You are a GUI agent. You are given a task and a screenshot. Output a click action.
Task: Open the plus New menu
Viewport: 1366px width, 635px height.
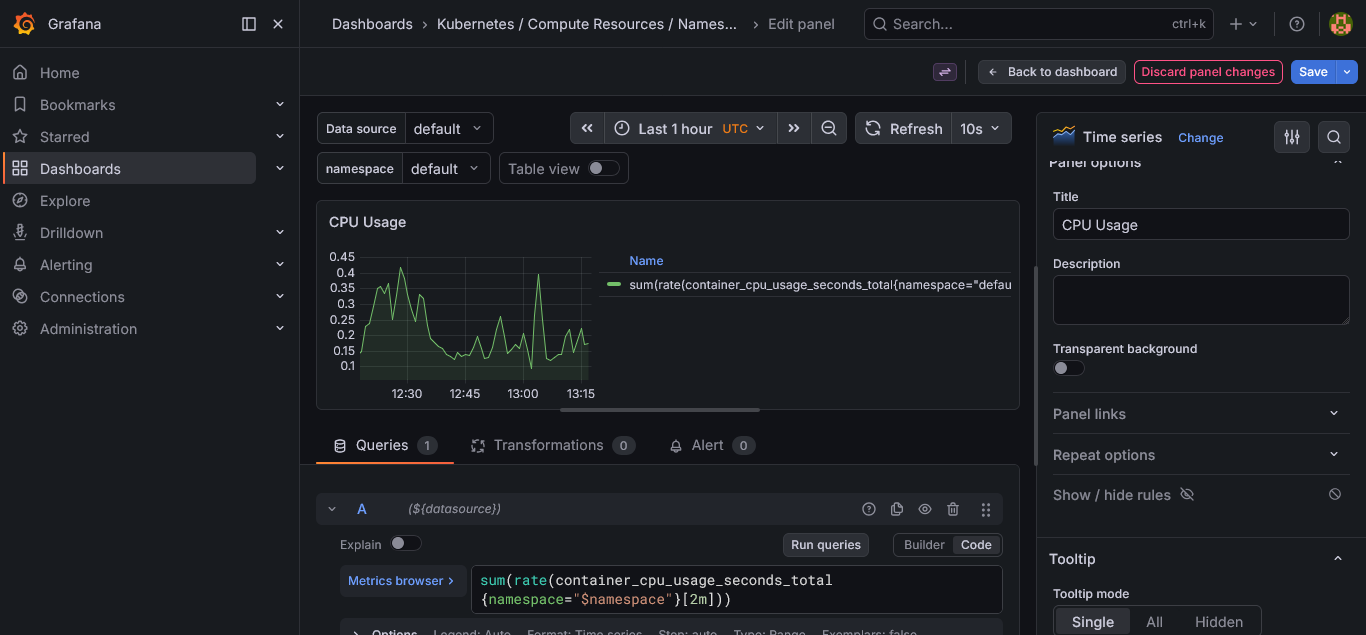[1243, 24]
